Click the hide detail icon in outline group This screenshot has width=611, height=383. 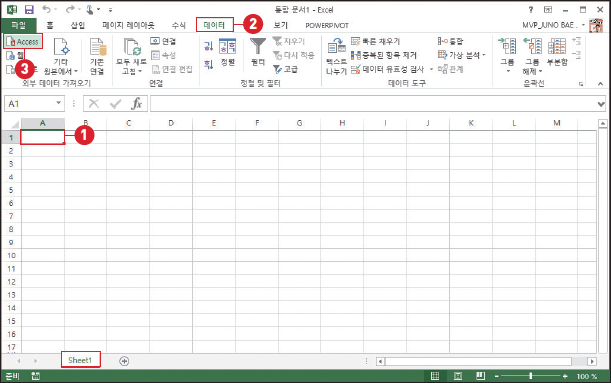pos(576,55)
